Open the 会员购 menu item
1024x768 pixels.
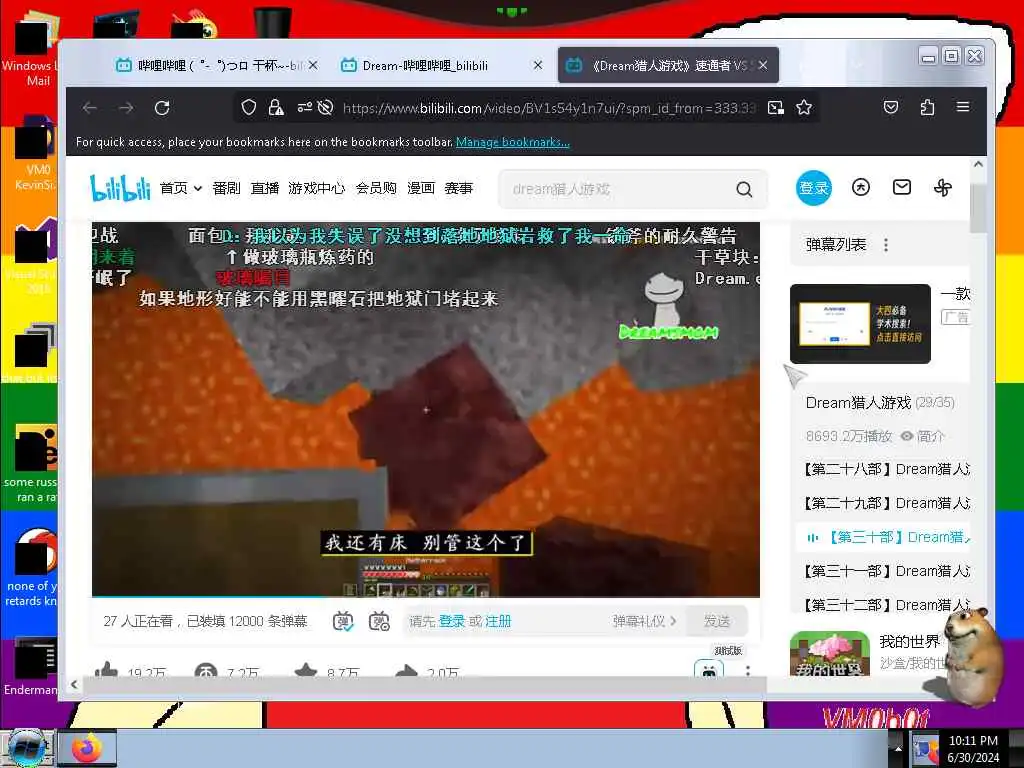(376, 188)
